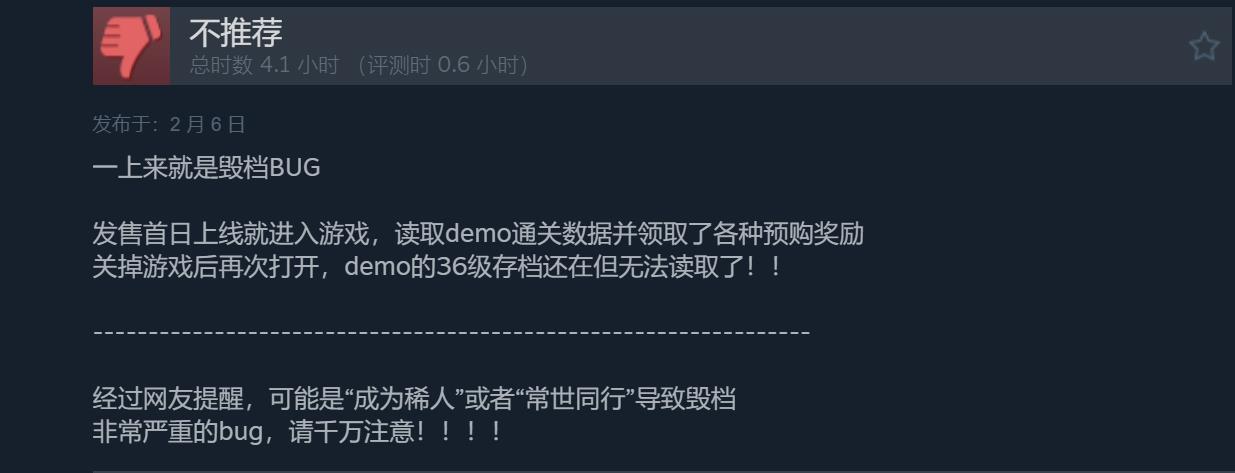Click the word BUG in first line
The width and height of the screenshot is (1235, 473).
coord(295,167)
